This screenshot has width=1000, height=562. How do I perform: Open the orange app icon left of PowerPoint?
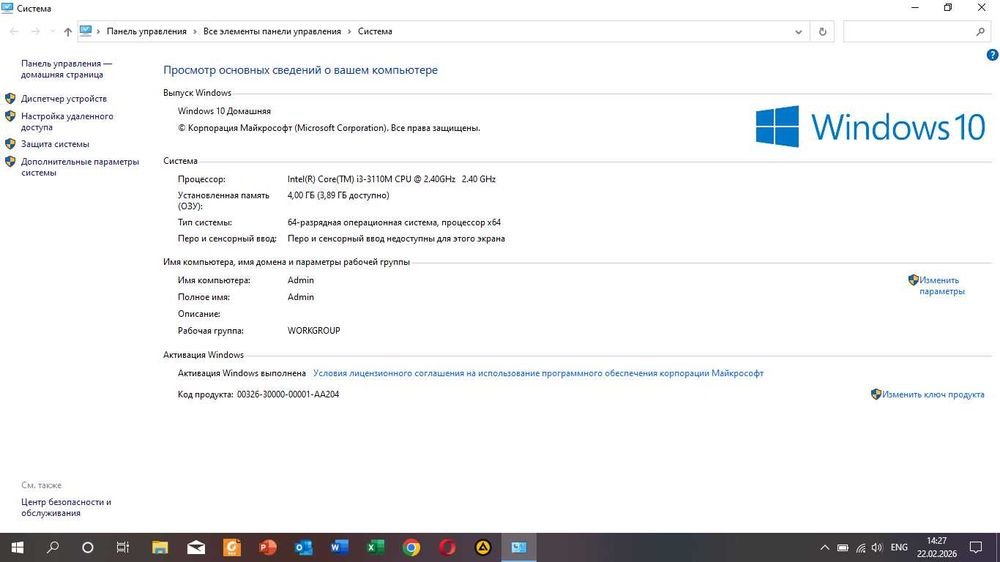point(232,547)
